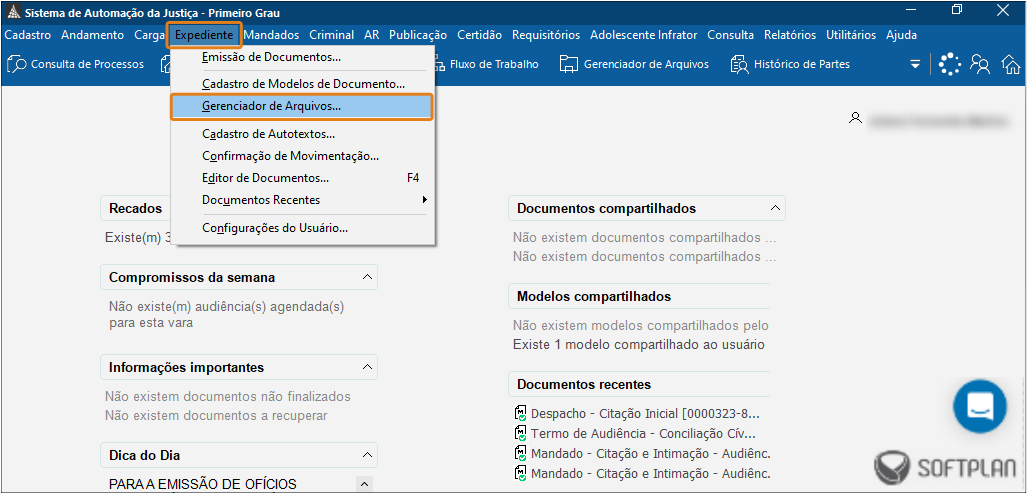This screenshot has height=494, width=1027.
Task: Open the Mandados menu
Action: 271,35
